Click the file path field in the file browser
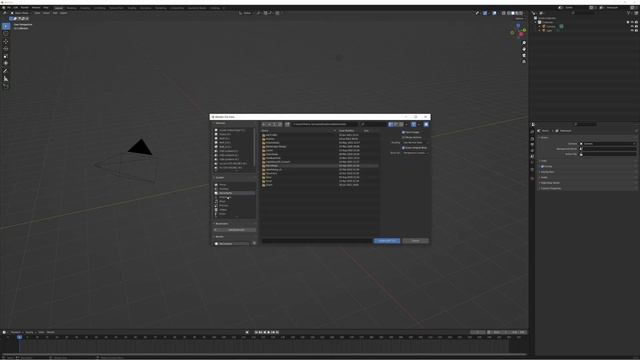 tap(325, 124)
